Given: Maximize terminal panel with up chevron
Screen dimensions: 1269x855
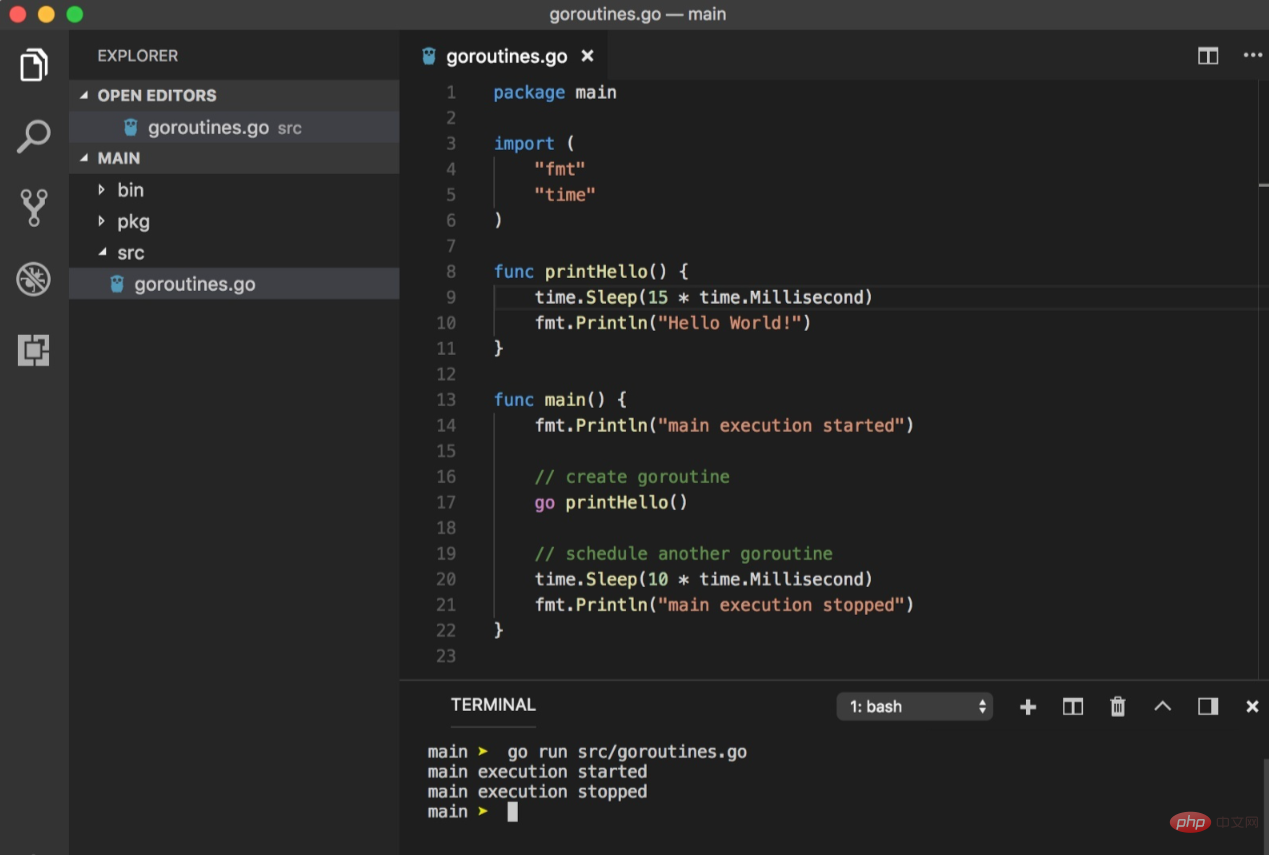Looking at the screenshot, I should (x=1162, y=707).
